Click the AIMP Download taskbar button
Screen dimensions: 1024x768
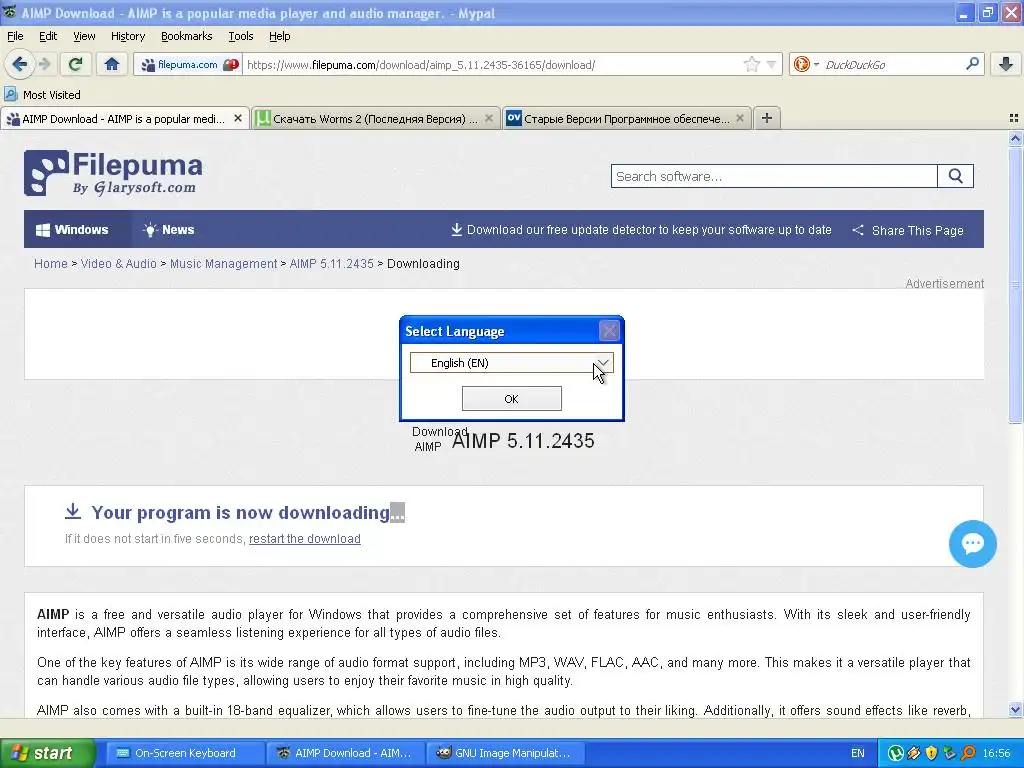click(x=345, y=753)
